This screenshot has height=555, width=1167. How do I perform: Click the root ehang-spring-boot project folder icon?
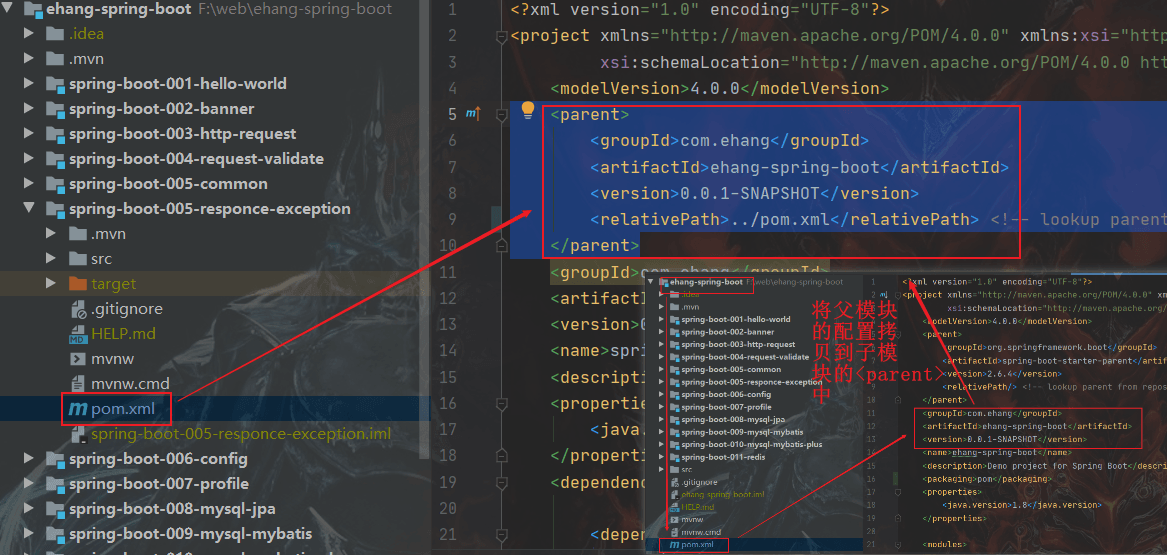(x=33, y=9)
